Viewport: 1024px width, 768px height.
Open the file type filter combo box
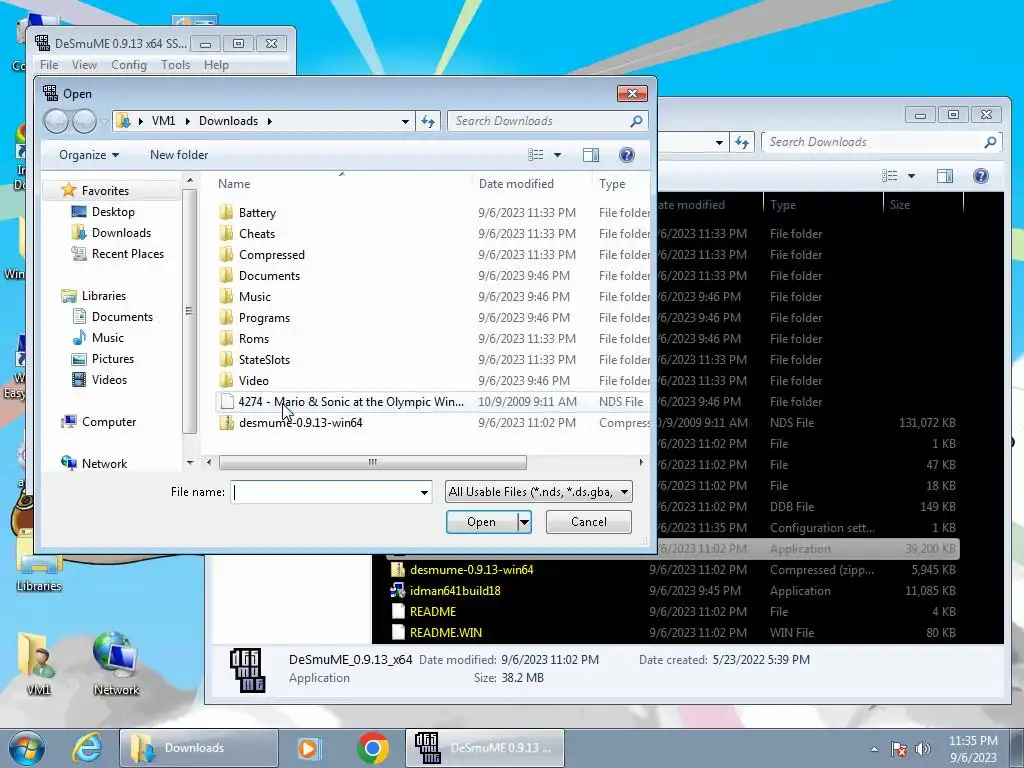pos(539,492)
